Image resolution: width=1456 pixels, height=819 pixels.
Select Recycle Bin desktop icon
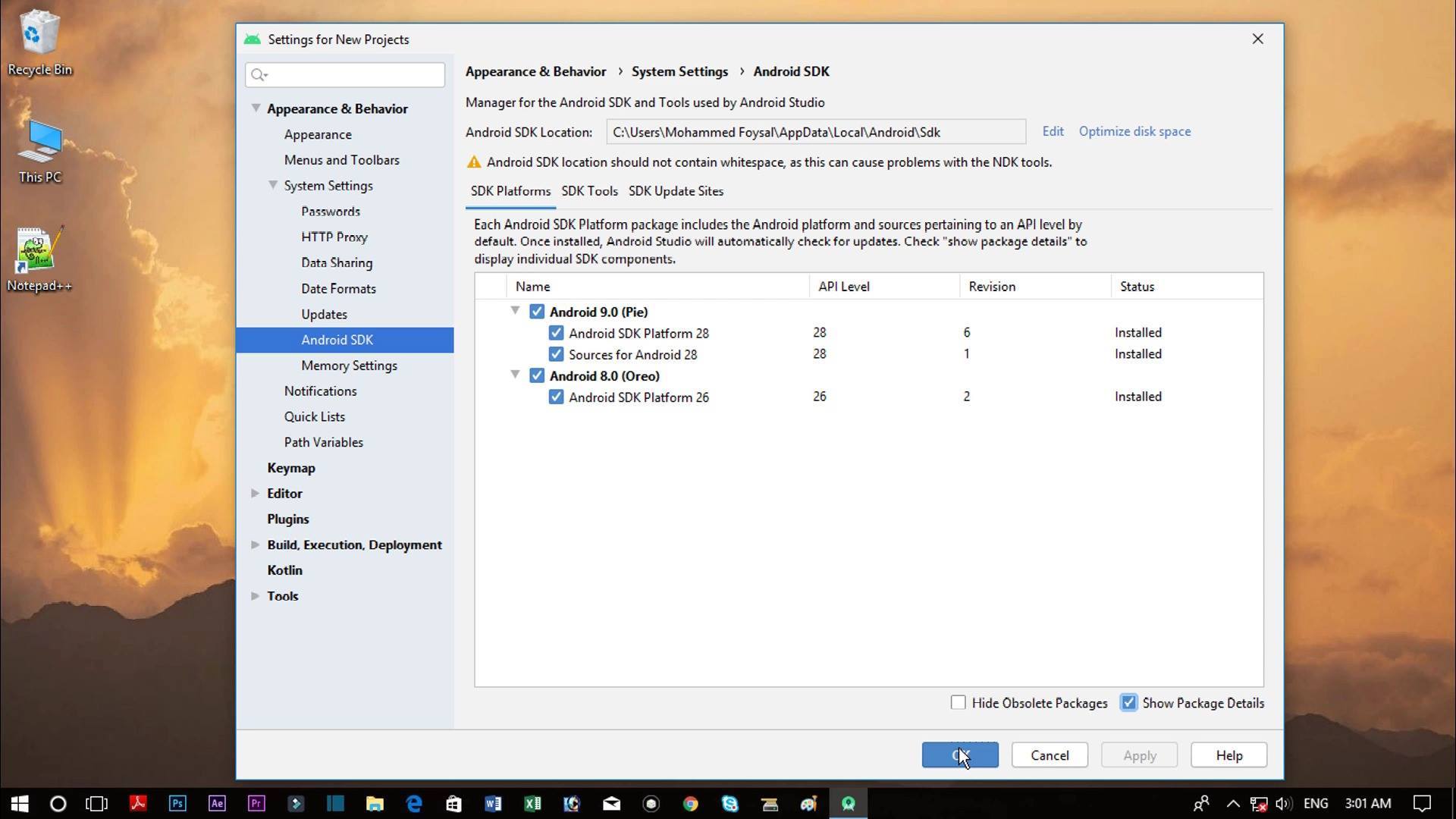click(39, 43)
